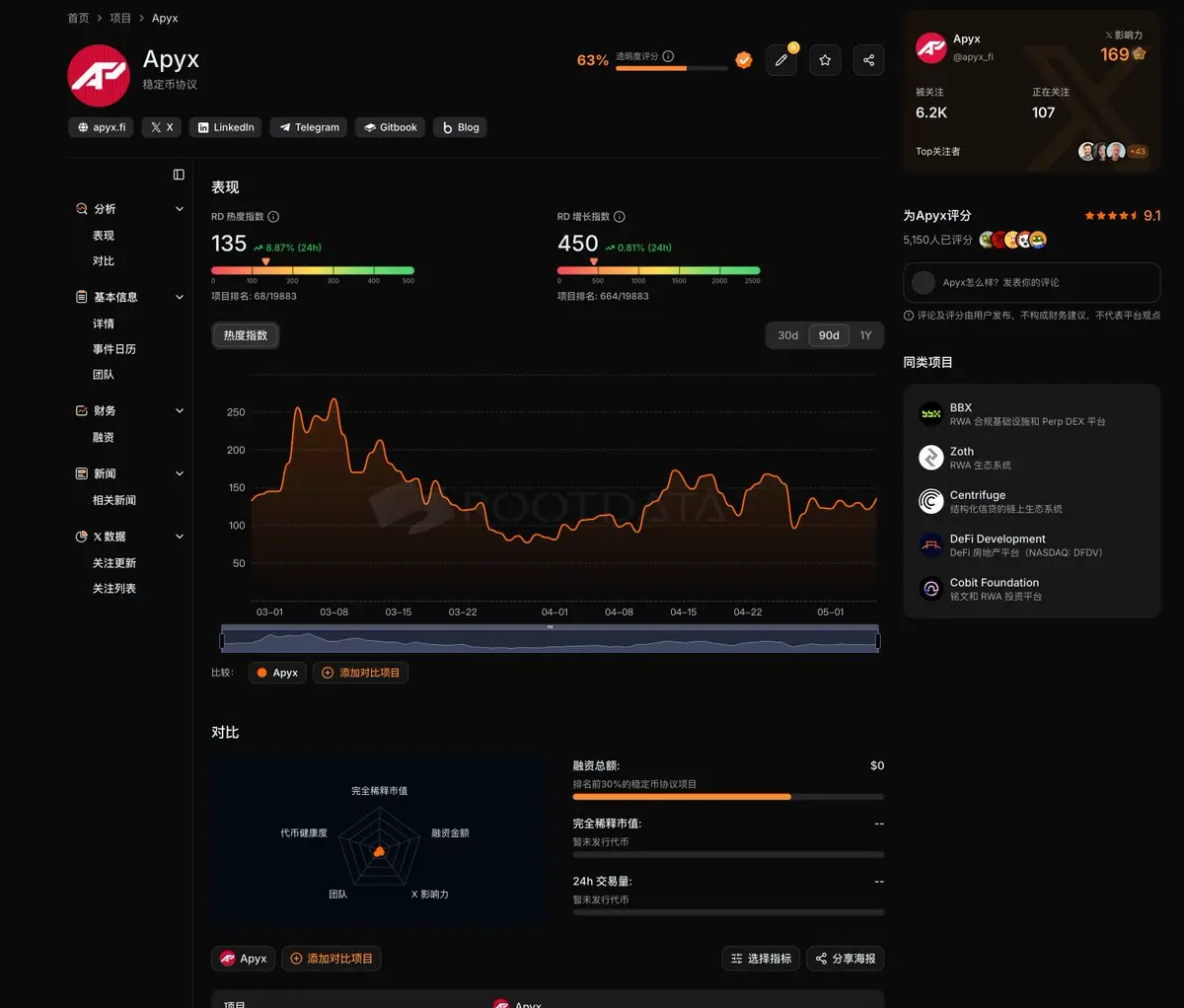This screenshot has height=1008, width=1184.
Task: Click the Top关注者 avatar group
Action: 1112,151
